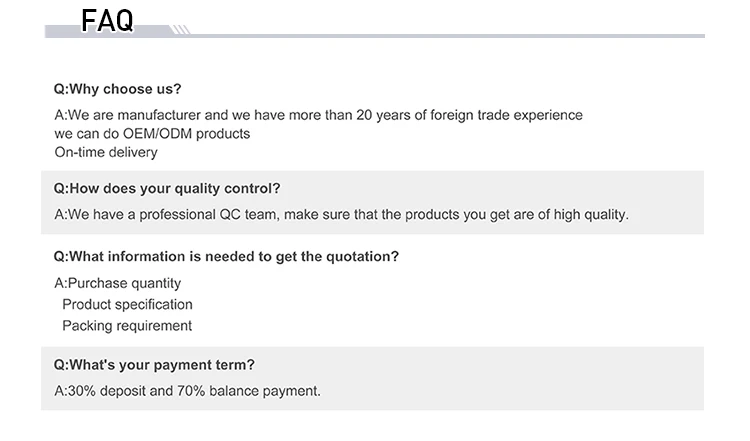Open the quotation information question
This screenshot has height=441, width=750.
click(x=226, y=256)
